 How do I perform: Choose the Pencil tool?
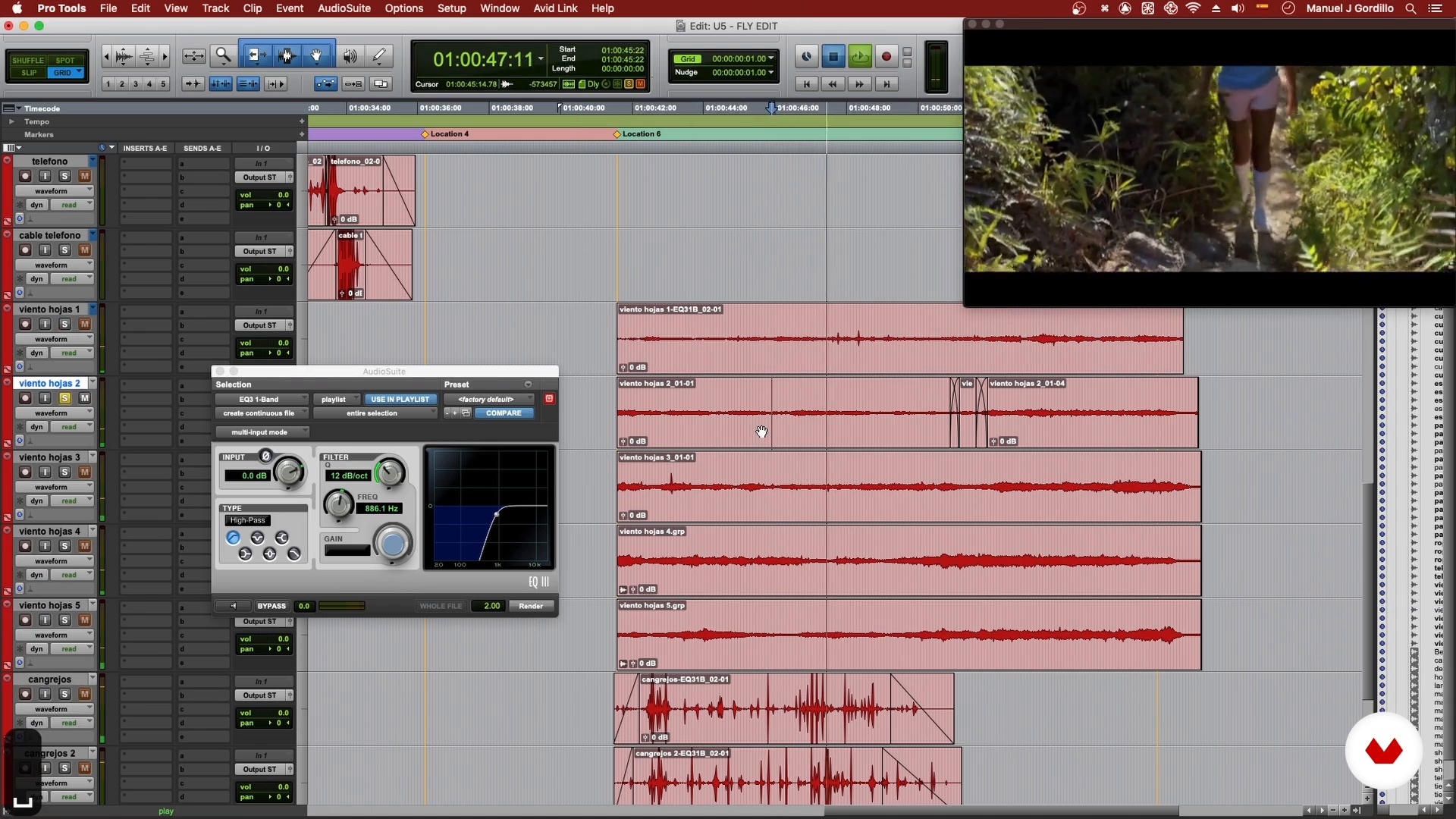pyautogui.click(x=379, y=55)
